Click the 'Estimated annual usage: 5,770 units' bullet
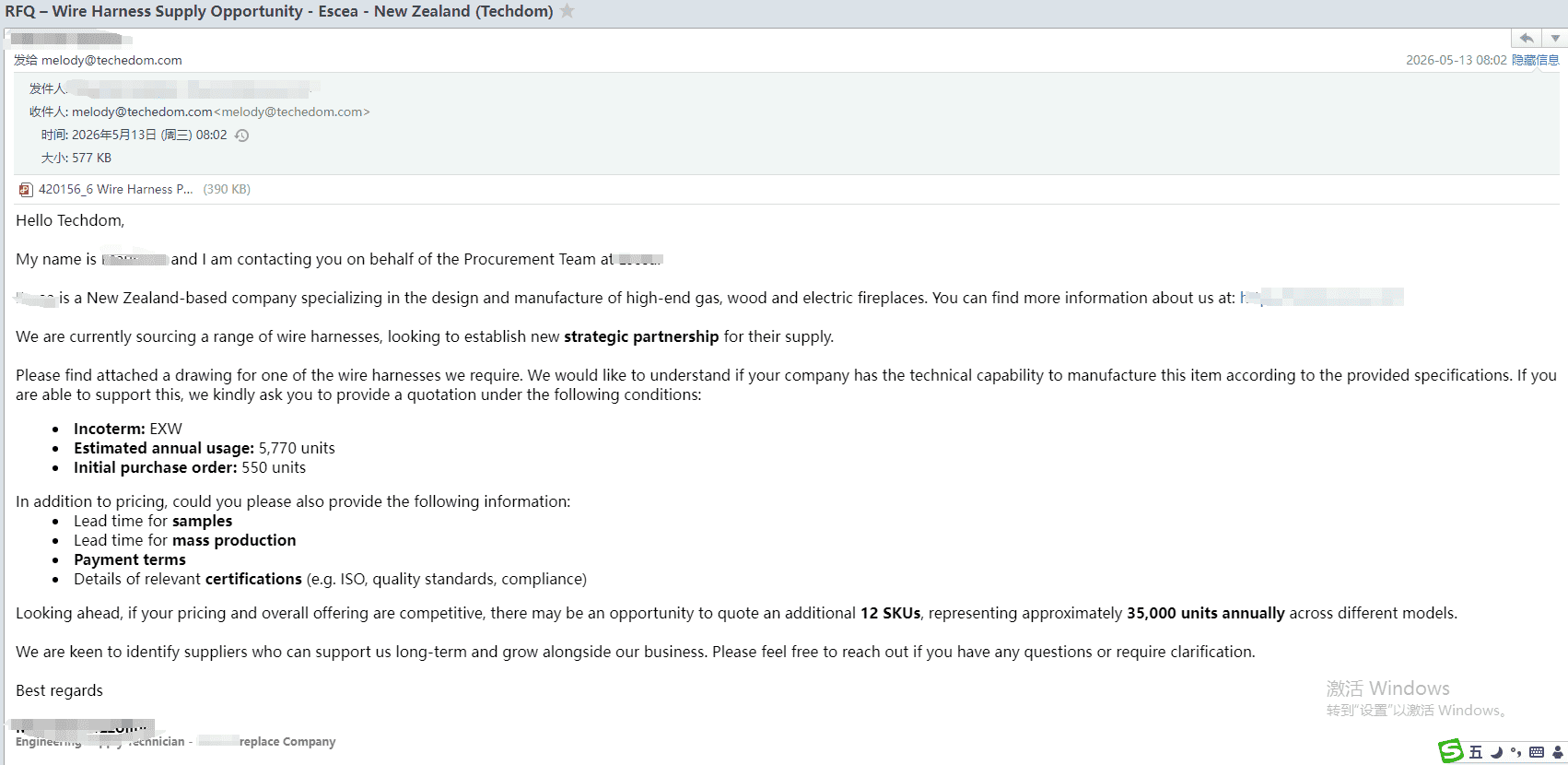The image size is (1568, 765). [205, 448]
